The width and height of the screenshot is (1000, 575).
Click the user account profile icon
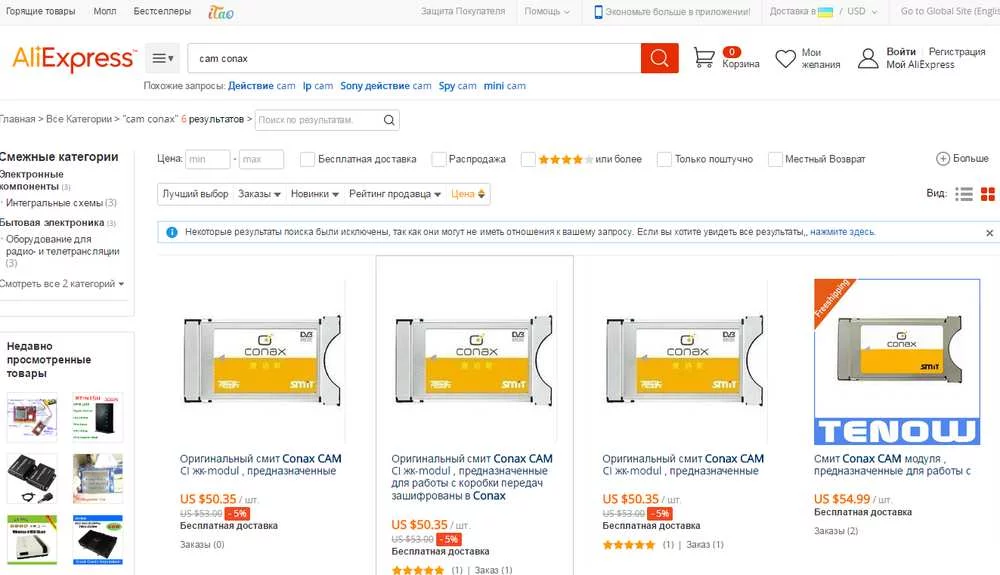(x=868, y=58)
